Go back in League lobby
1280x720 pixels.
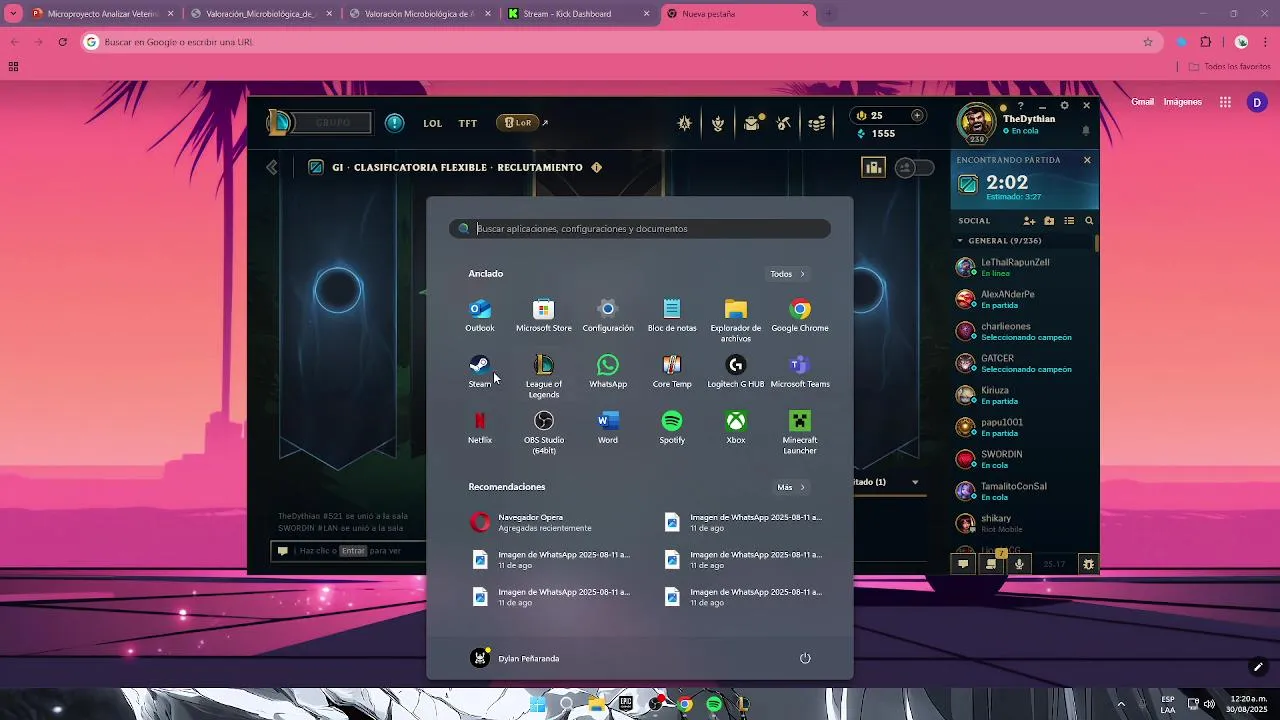coord(272,168)
